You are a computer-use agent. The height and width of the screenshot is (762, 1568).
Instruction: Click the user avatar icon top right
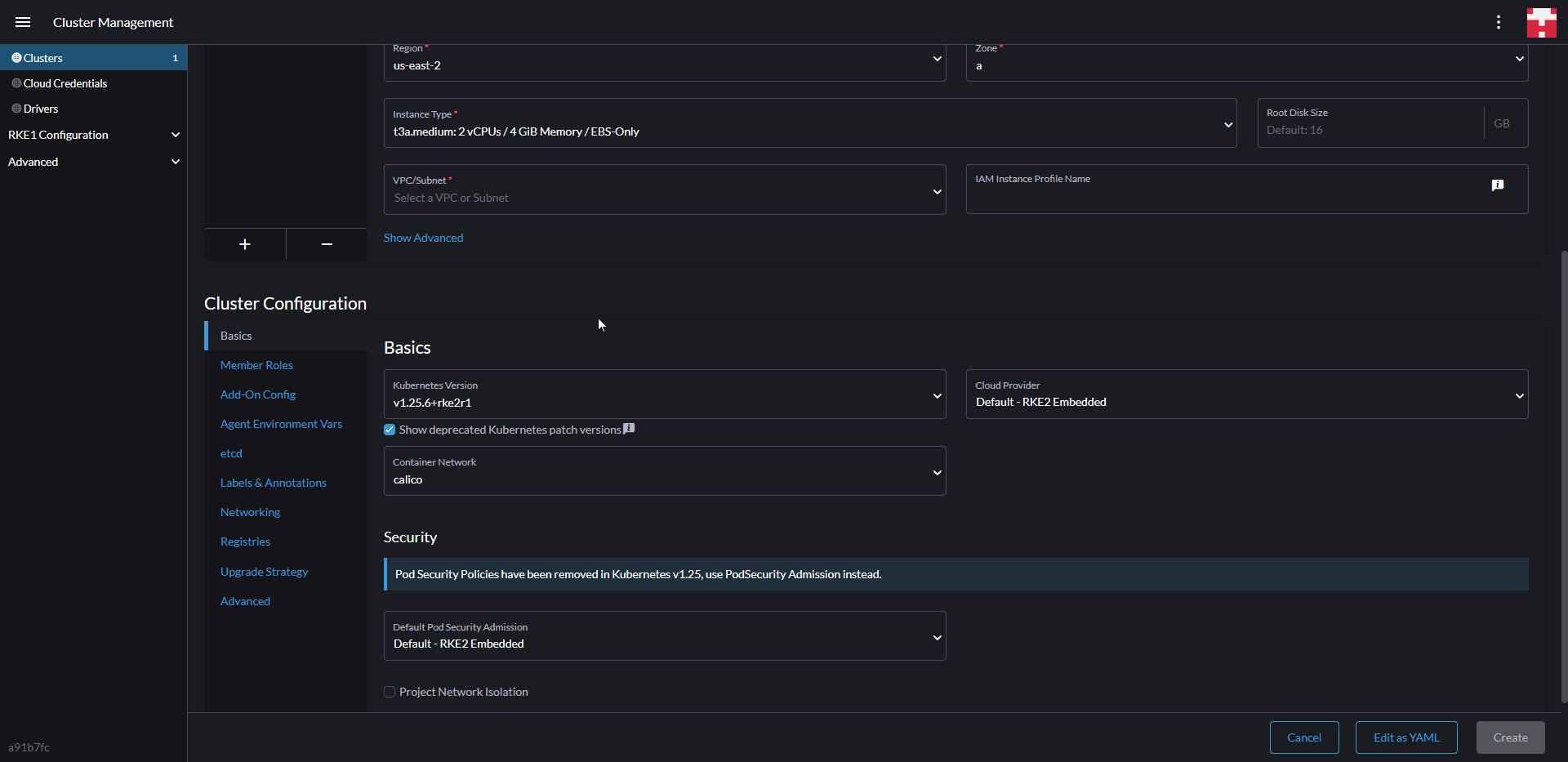pos(1541,22)
